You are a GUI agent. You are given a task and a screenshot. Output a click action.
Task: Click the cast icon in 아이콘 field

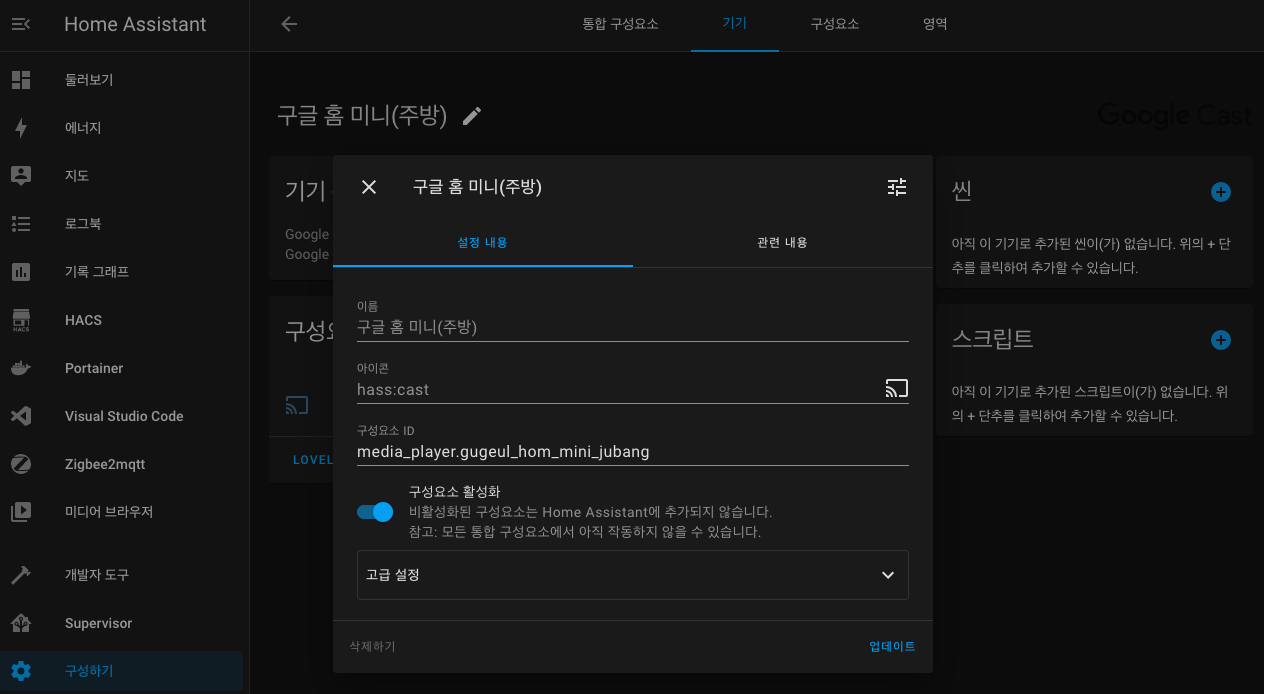[x=897, y=388]
